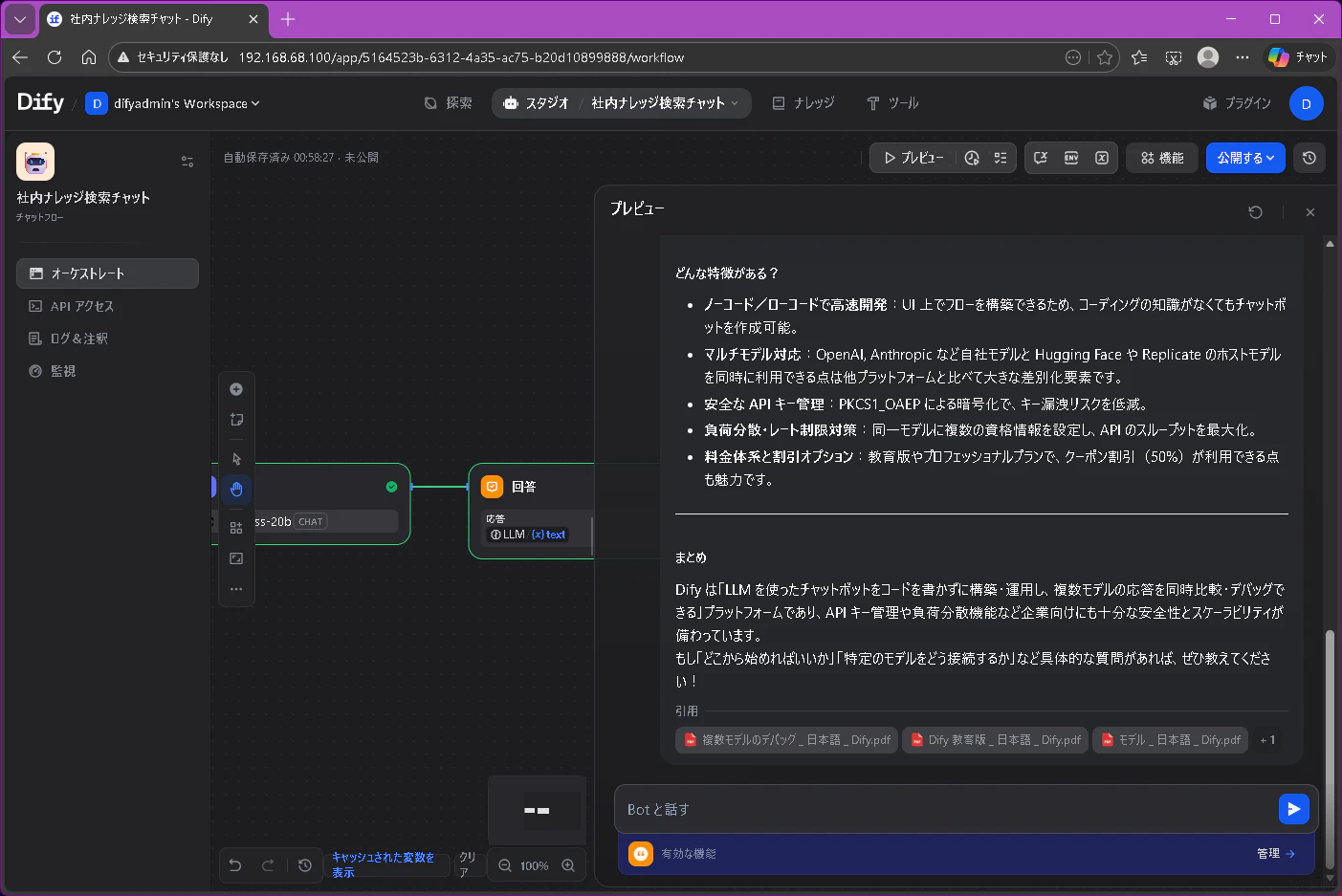This screenshot has height=896, width=1342.
Task: Open the 機能 features button
Action: (1162, 158)
